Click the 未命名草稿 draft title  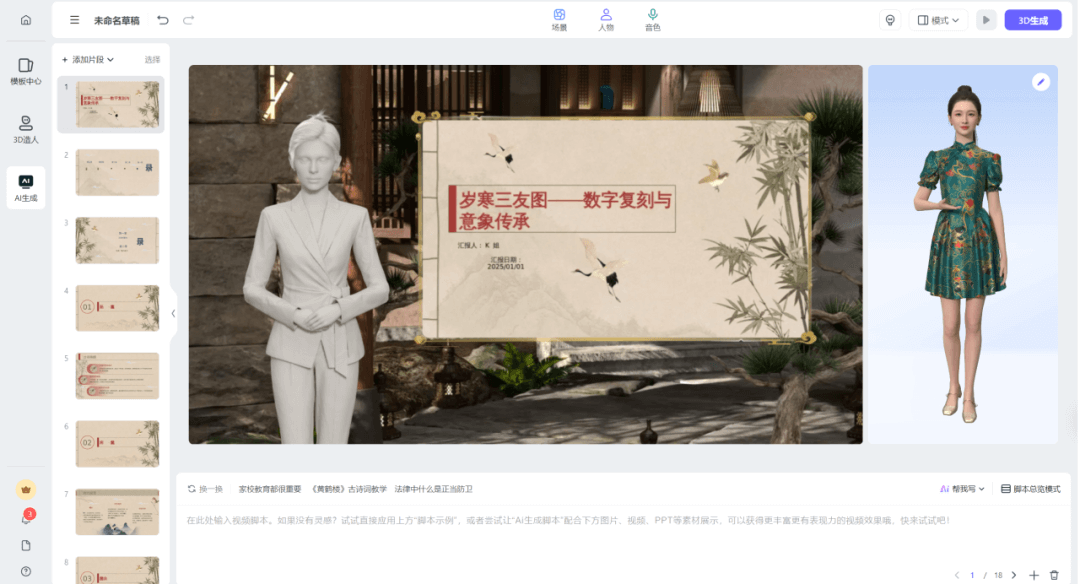click(116, 21)
